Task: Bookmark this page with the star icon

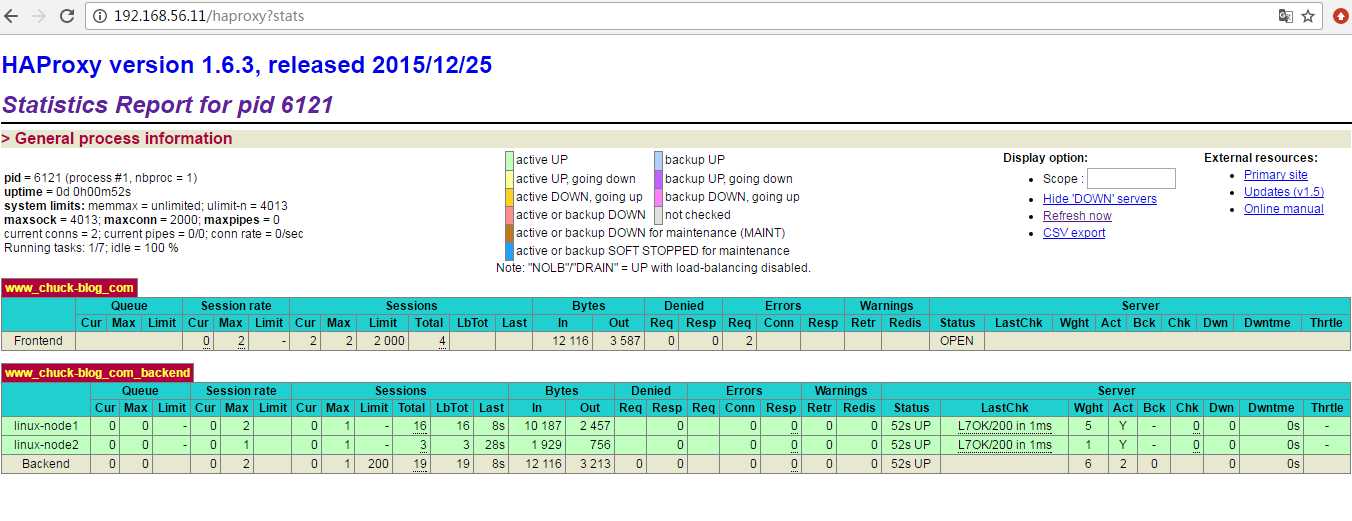Action: click(1308, 16)
